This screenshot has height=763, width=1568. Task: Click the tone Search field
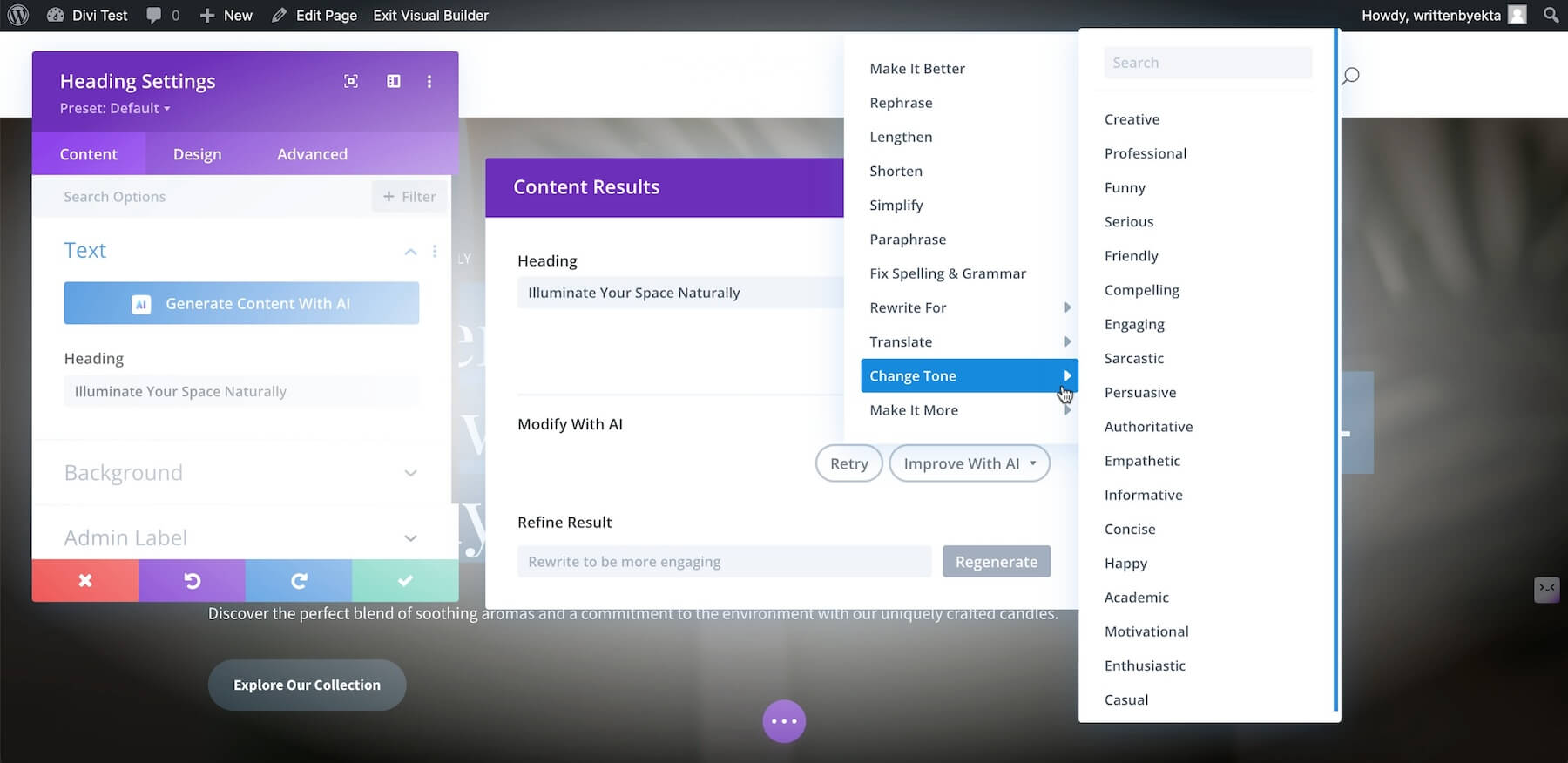pos(1208,63)
